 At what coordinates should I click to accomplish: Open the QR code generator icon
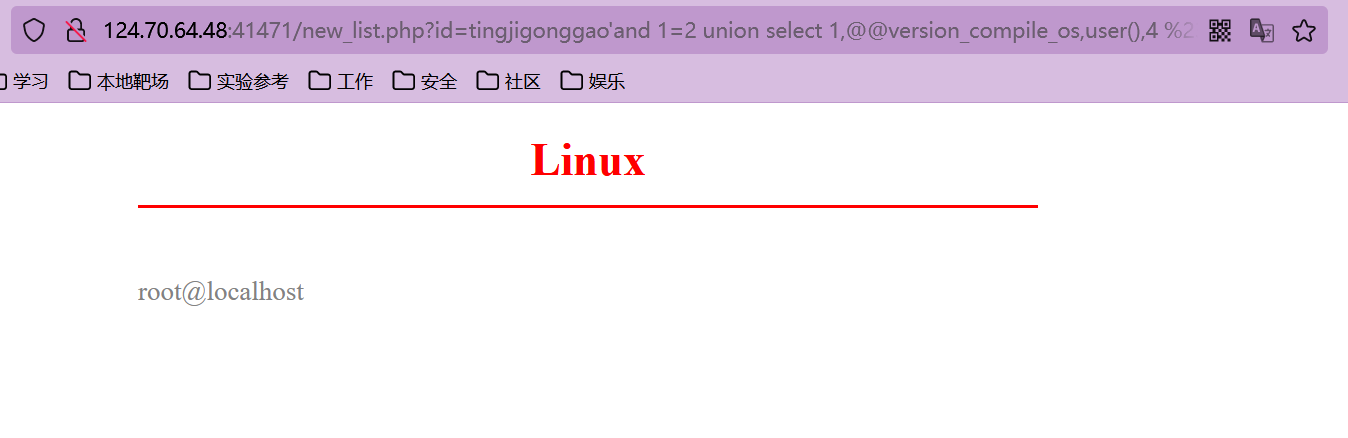pos(1220,30)
